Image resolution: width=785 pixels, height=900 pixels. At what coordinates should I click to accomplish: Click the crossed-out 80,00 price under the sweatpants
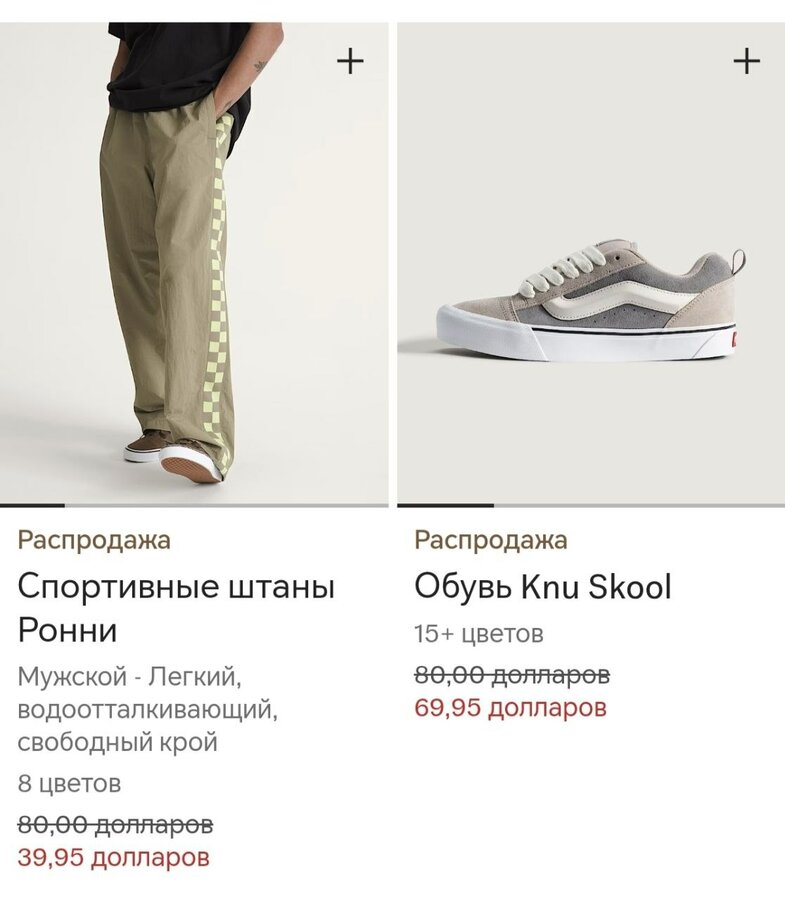point(115,825)
